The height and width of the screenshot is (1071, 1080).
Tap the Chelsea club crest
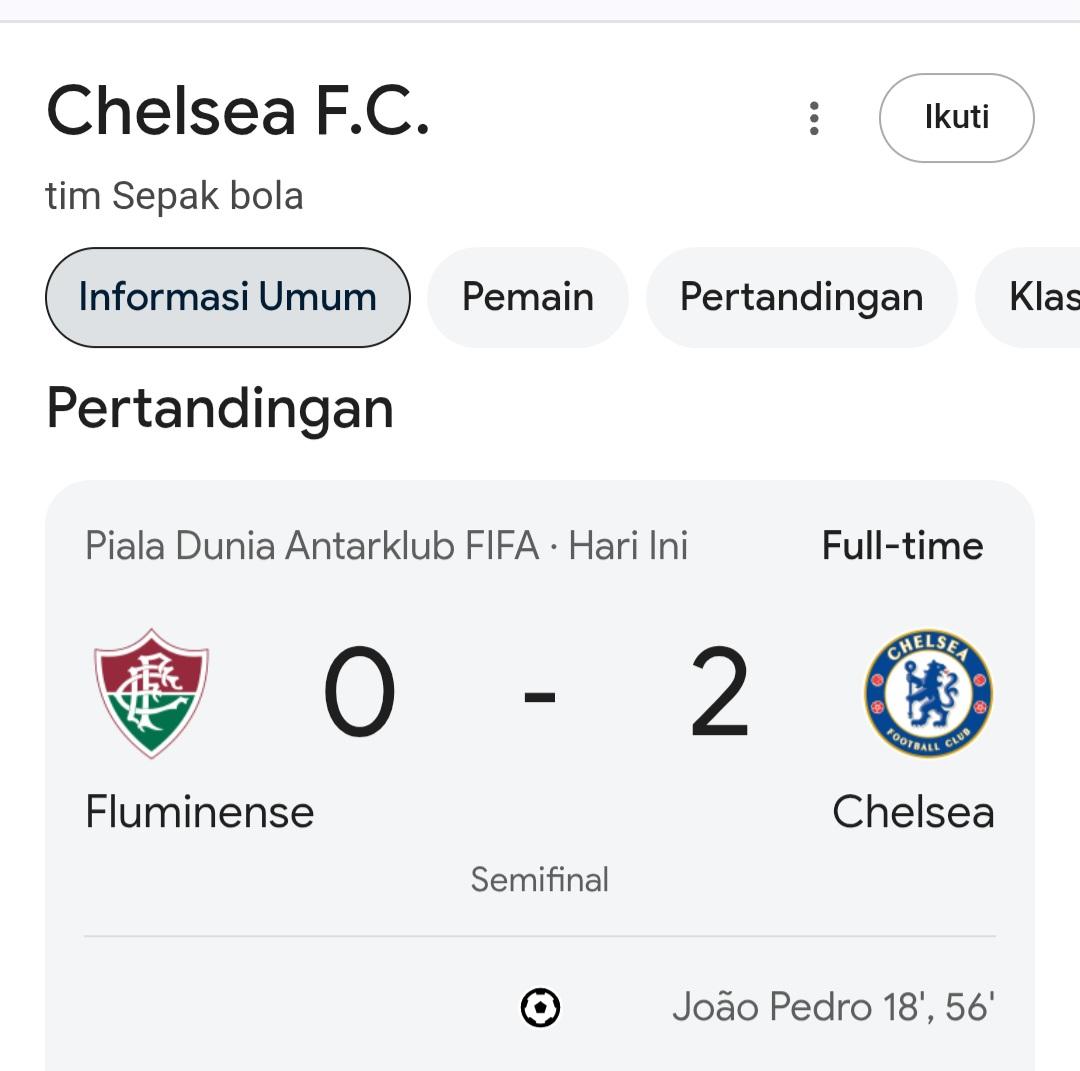pyautogui.click(x=928, y=694)
